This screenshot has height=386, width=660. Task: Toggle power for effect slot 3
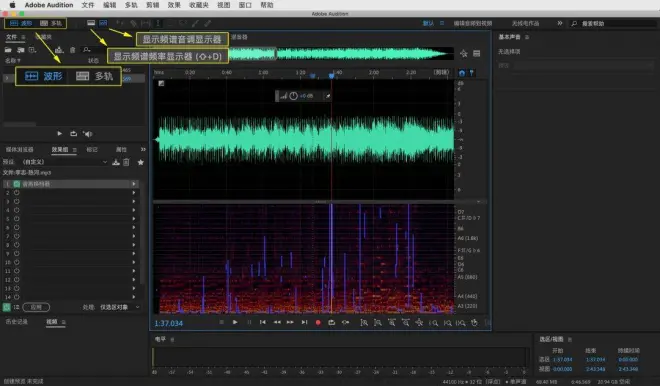coord(17,201)
